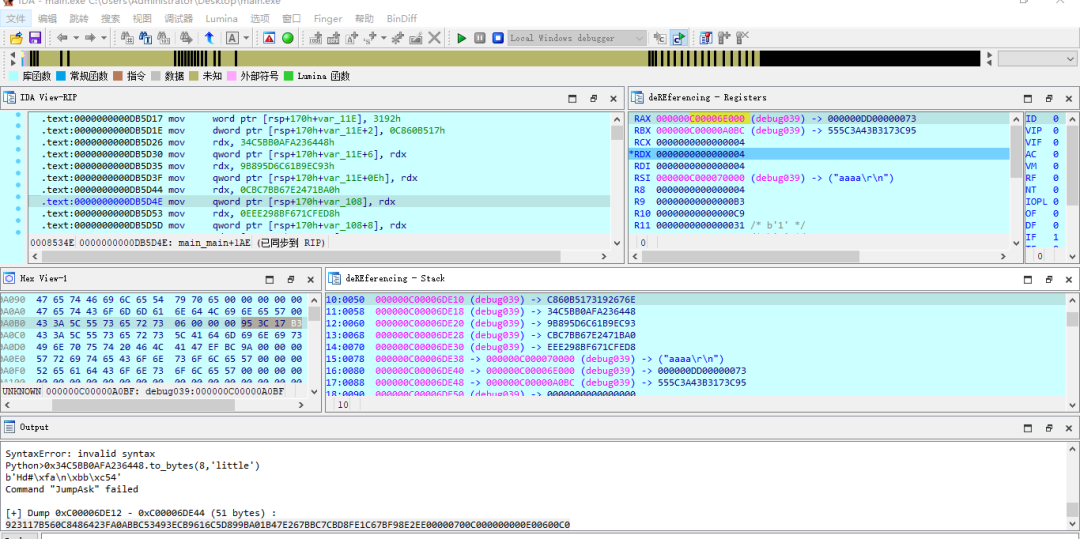The width and height of the screenshot is (1080, 539).
Task: Terminate process with blue stop button
Action: pos(498,38)
